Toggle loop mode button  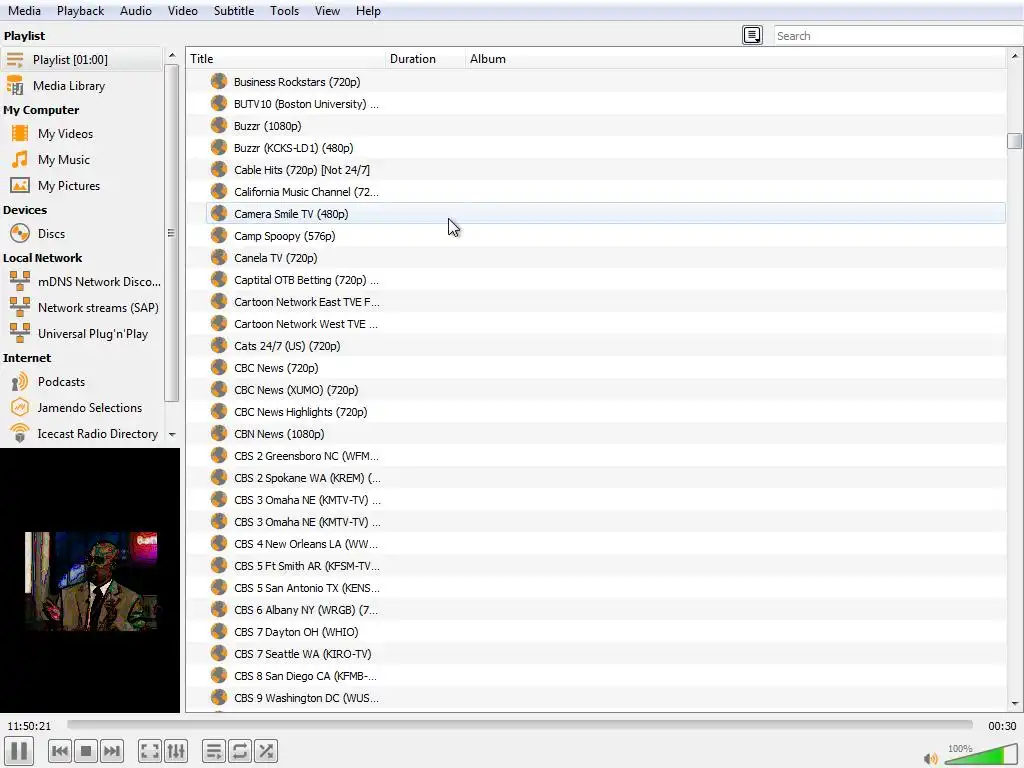click(240, 751)
